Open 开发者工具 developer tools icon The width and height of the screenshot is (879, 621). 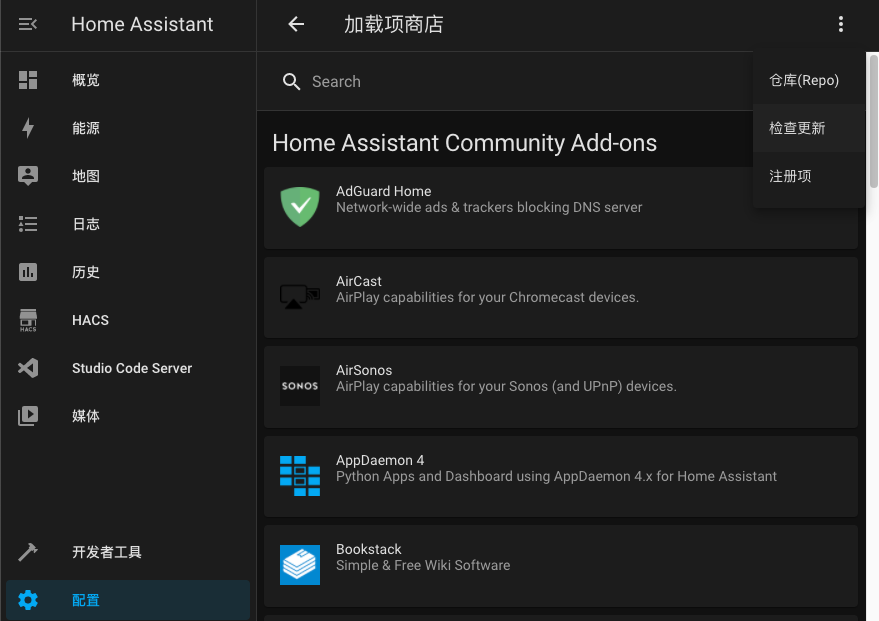[x=26, y=551]
